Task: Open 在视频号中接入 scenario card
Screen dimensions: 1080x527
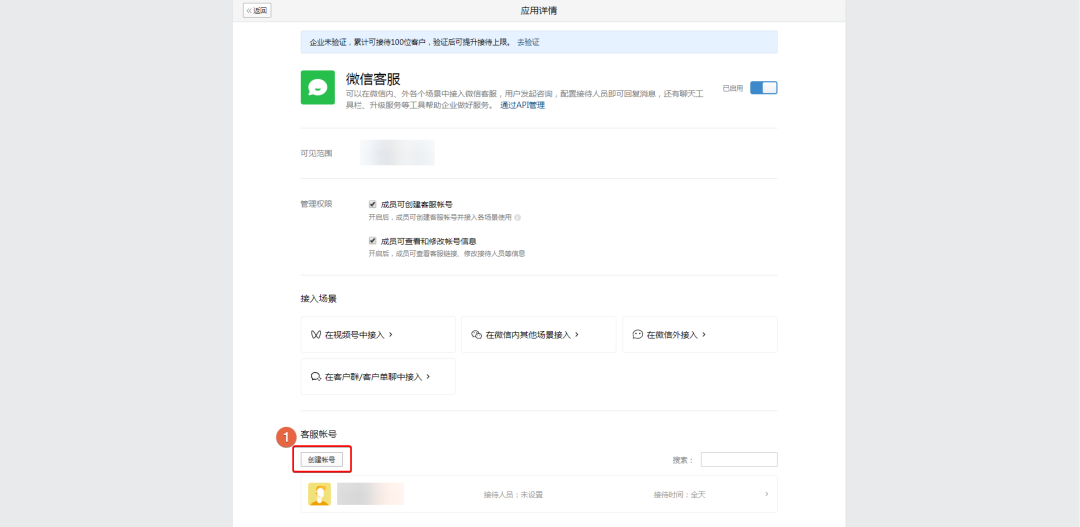Action: pos(378,335)
